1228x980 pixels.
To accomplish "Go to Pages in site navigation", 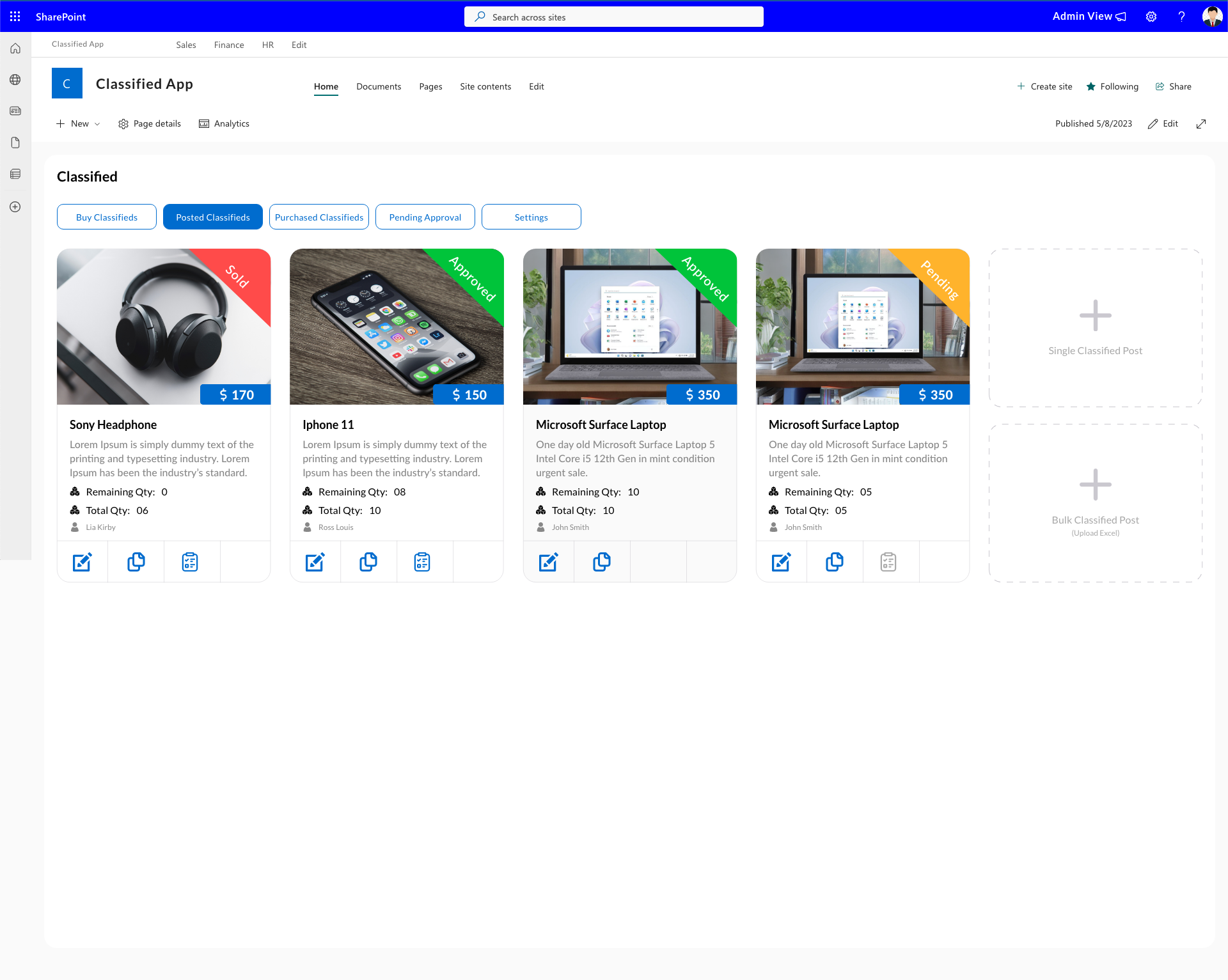I will point(430,86).
